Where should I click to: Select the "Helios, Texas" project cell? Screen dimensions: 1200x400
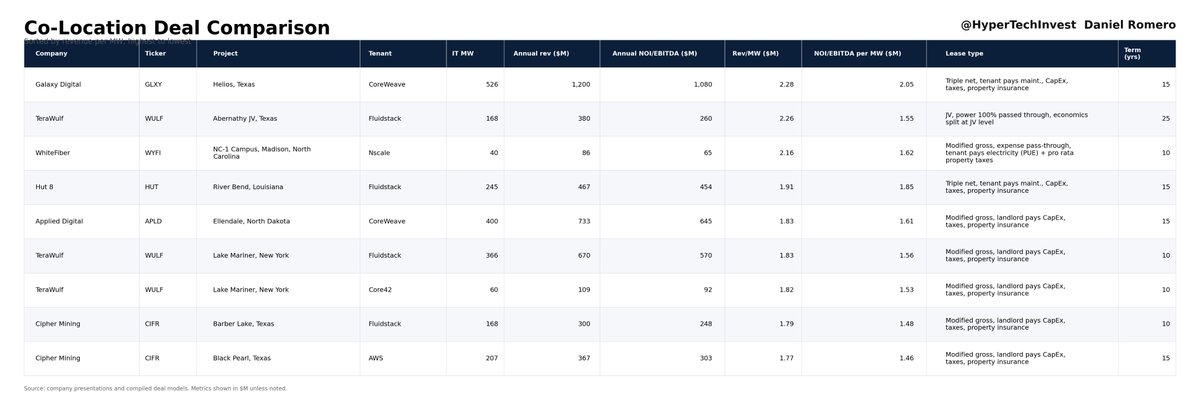coord(234,85)
